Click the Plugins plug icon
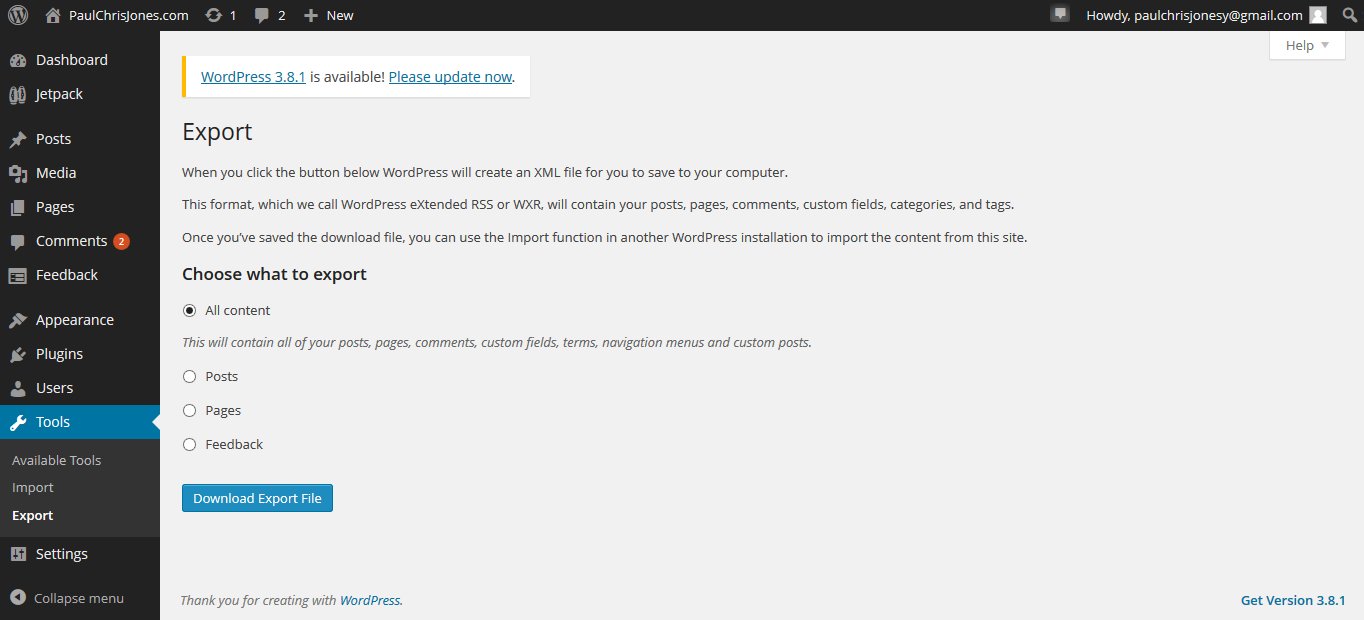Viewport: 1364px width, 620px height. [x=18, y=354]
